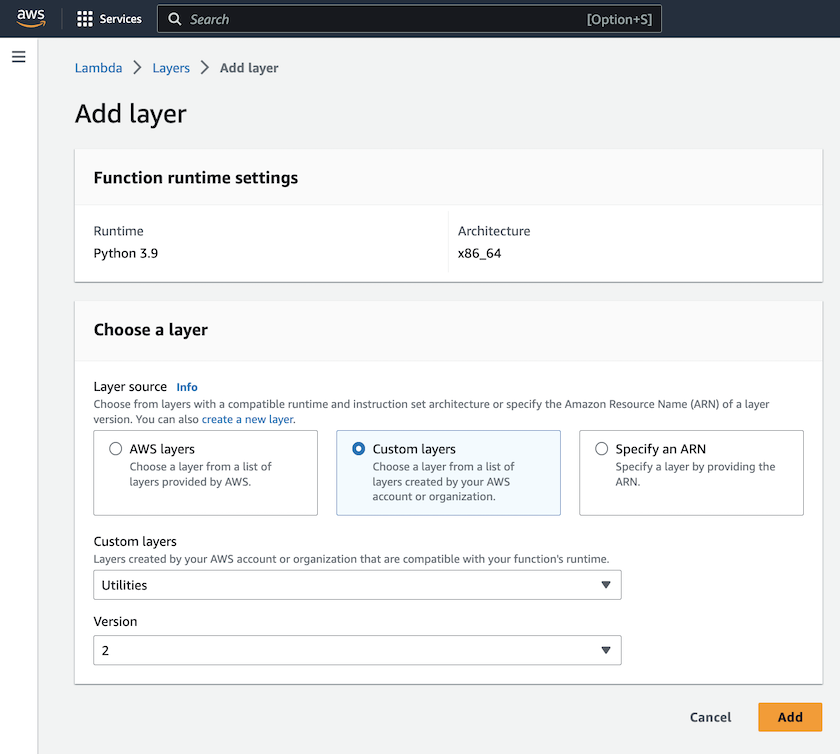Follow the create a new layer link
The width and height of the screenshot is (840, 754).
click(248, 420)
